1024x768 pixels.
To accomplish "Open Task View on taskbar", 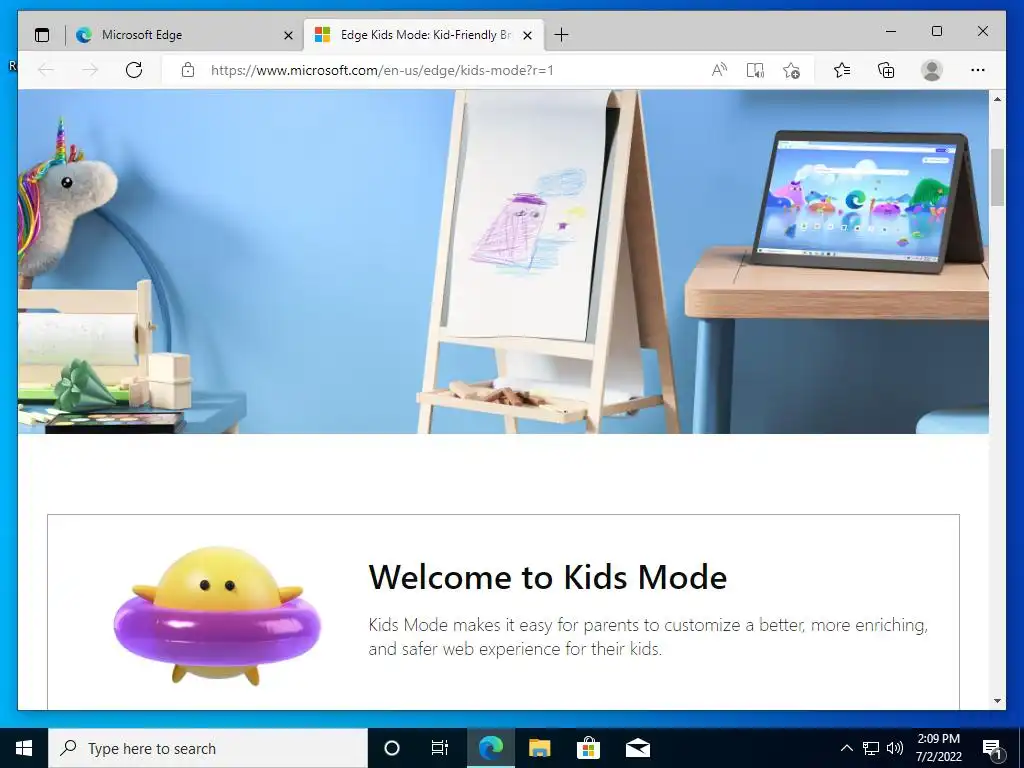I will point(440,748).
